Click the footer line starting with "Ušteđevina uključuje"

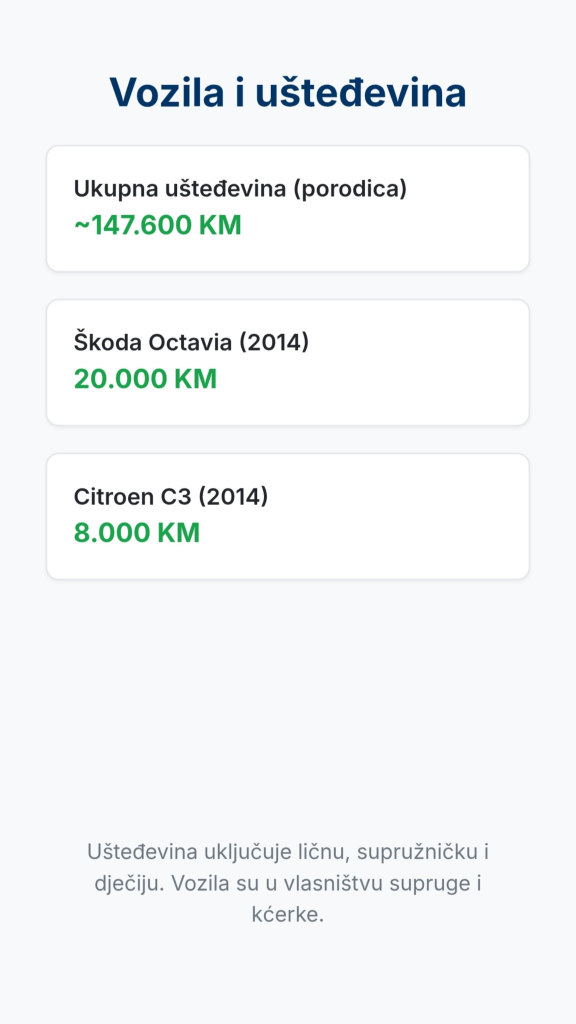(x=287, y=852)
